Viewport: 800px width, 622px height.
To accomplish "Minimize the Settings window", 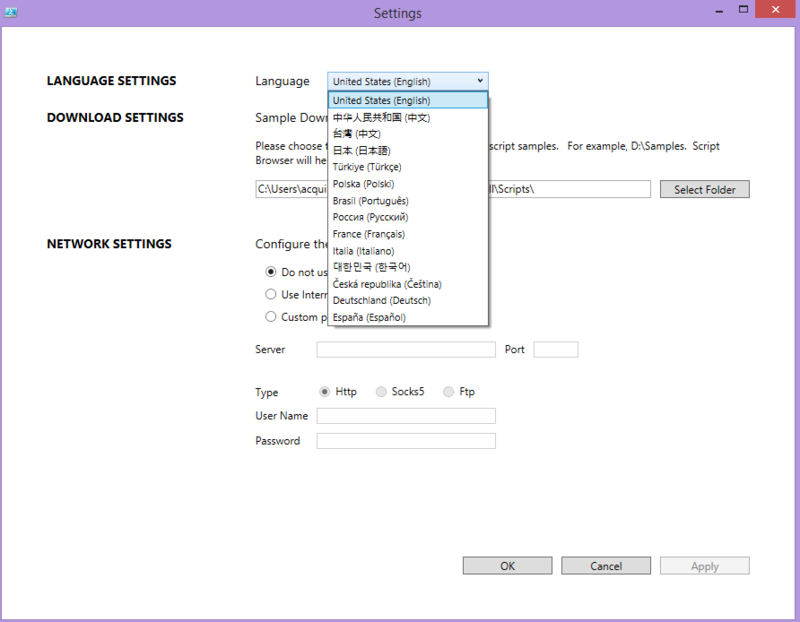I will pos(719,10).
